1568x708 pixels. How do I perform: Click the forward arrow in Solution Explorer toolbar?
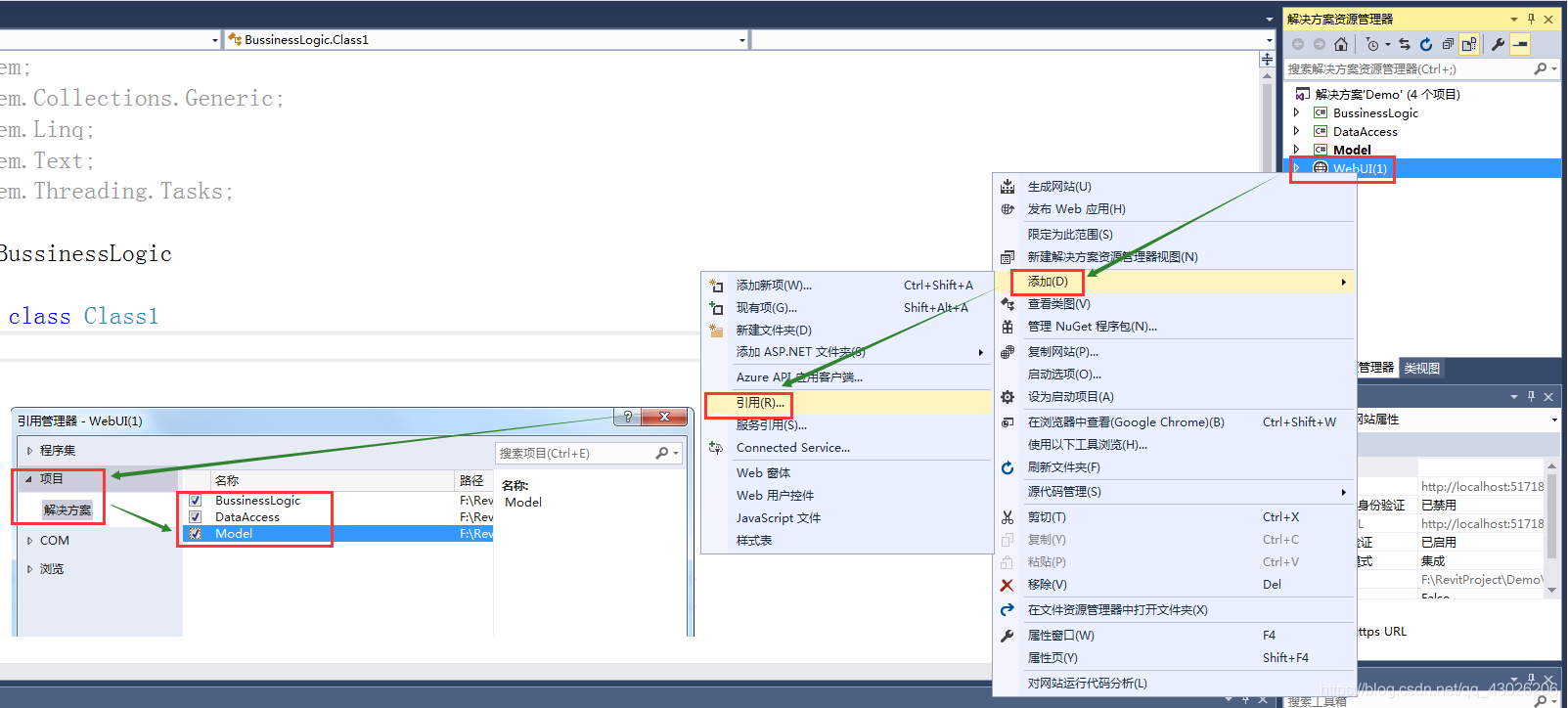pyautogui.click(x=1320, y=44)
